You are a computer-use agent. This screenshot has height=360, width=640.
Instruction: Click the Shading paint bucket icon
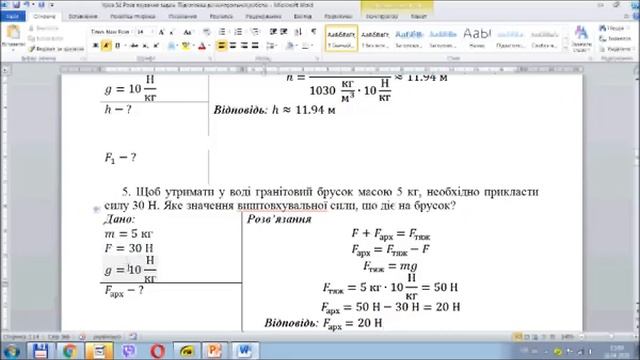pos(290,46)
